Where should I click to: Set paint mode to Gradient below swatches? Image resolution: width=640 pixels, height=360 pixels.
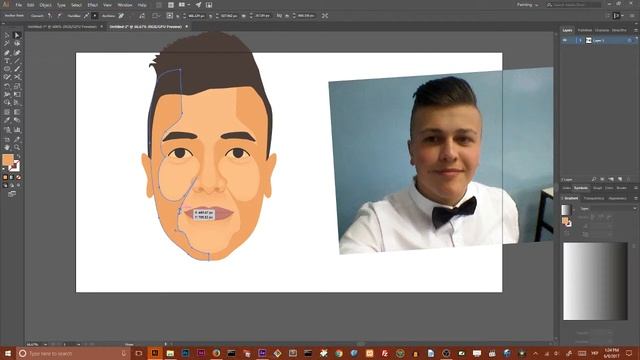[x=12, y=178]
